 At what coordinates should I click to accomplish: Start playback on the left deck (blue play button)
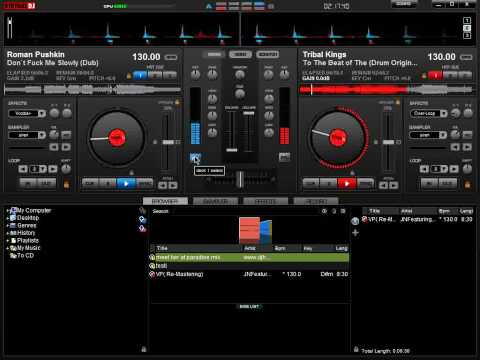pos(126,184)
